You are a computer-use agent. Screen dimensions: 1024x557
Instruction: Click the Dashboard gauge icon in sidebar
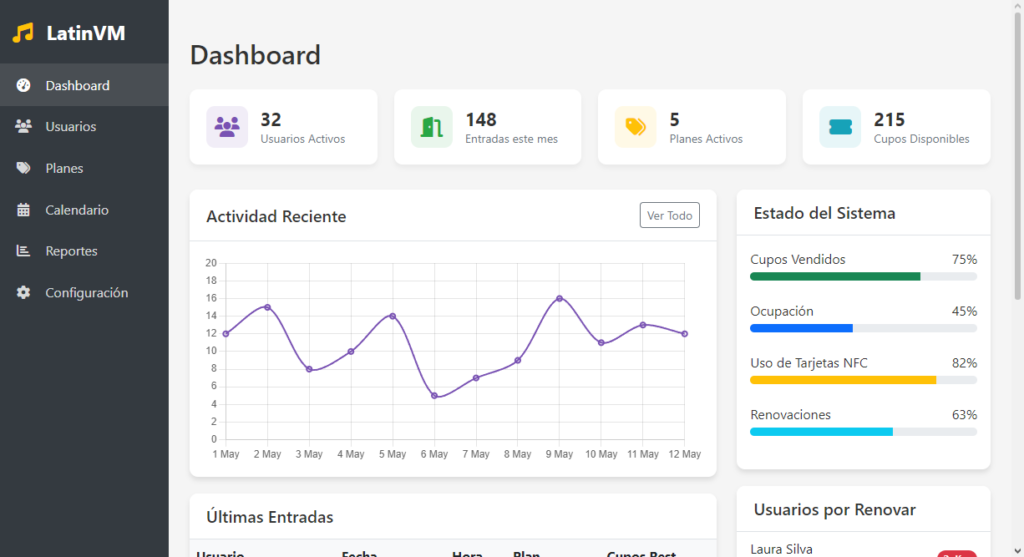click(24, 86)
